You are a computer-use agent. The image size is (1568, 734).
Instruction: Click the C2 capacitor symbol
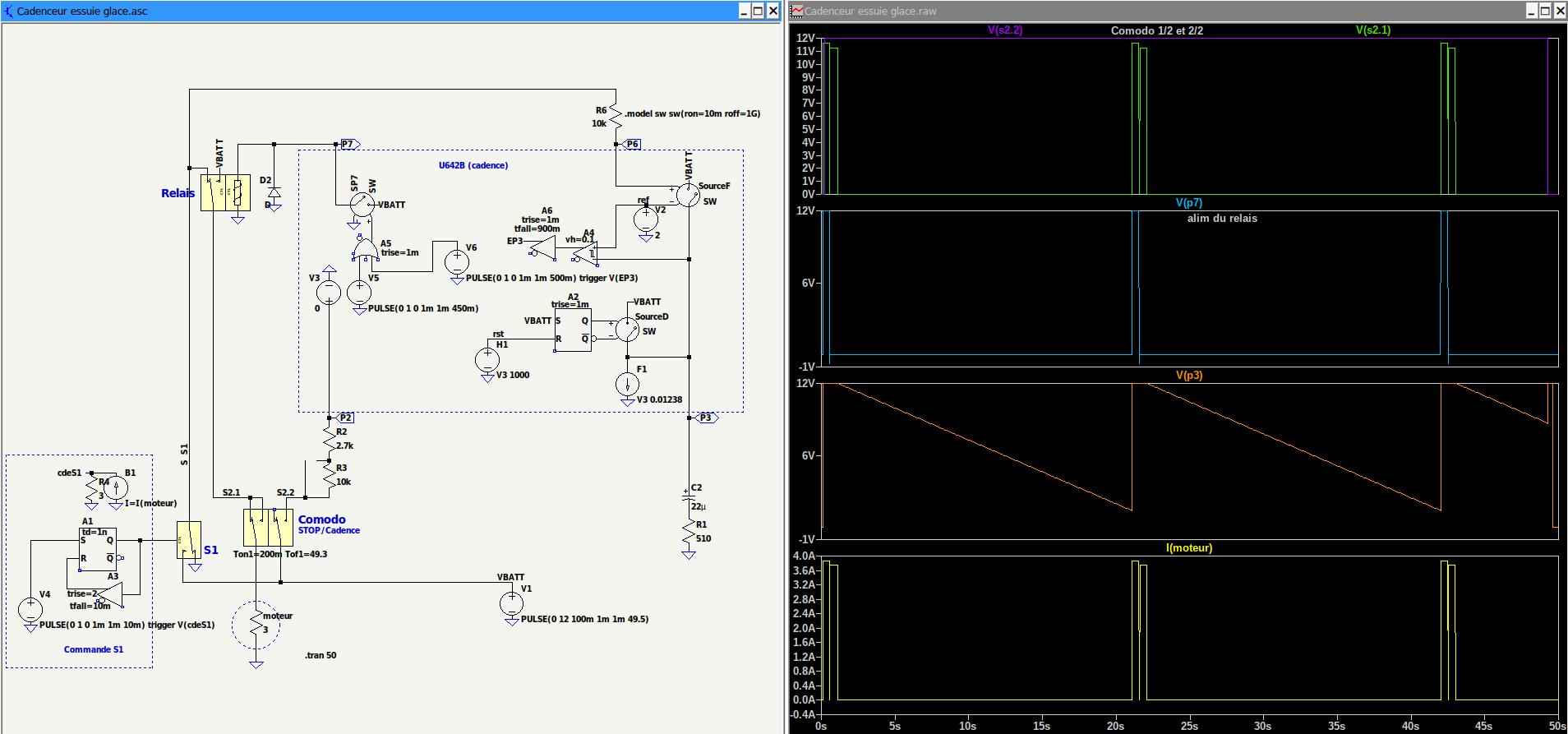click(x=689, y=496)
